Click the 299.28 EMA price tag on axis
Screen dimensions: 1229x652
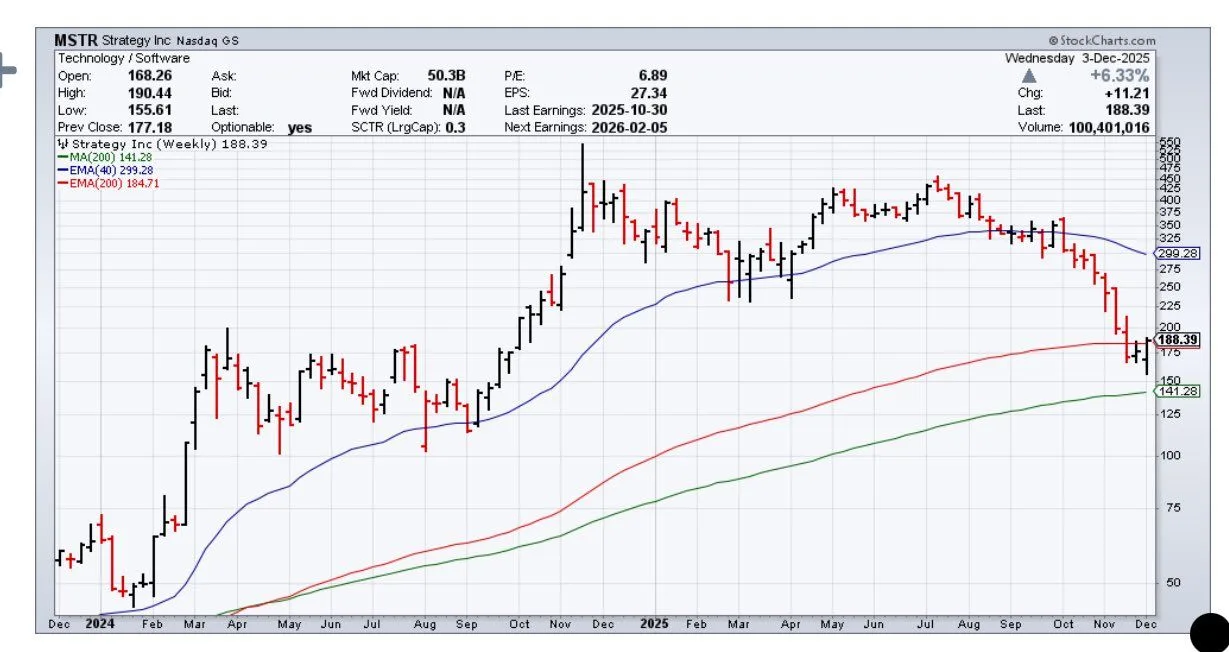1176,254
